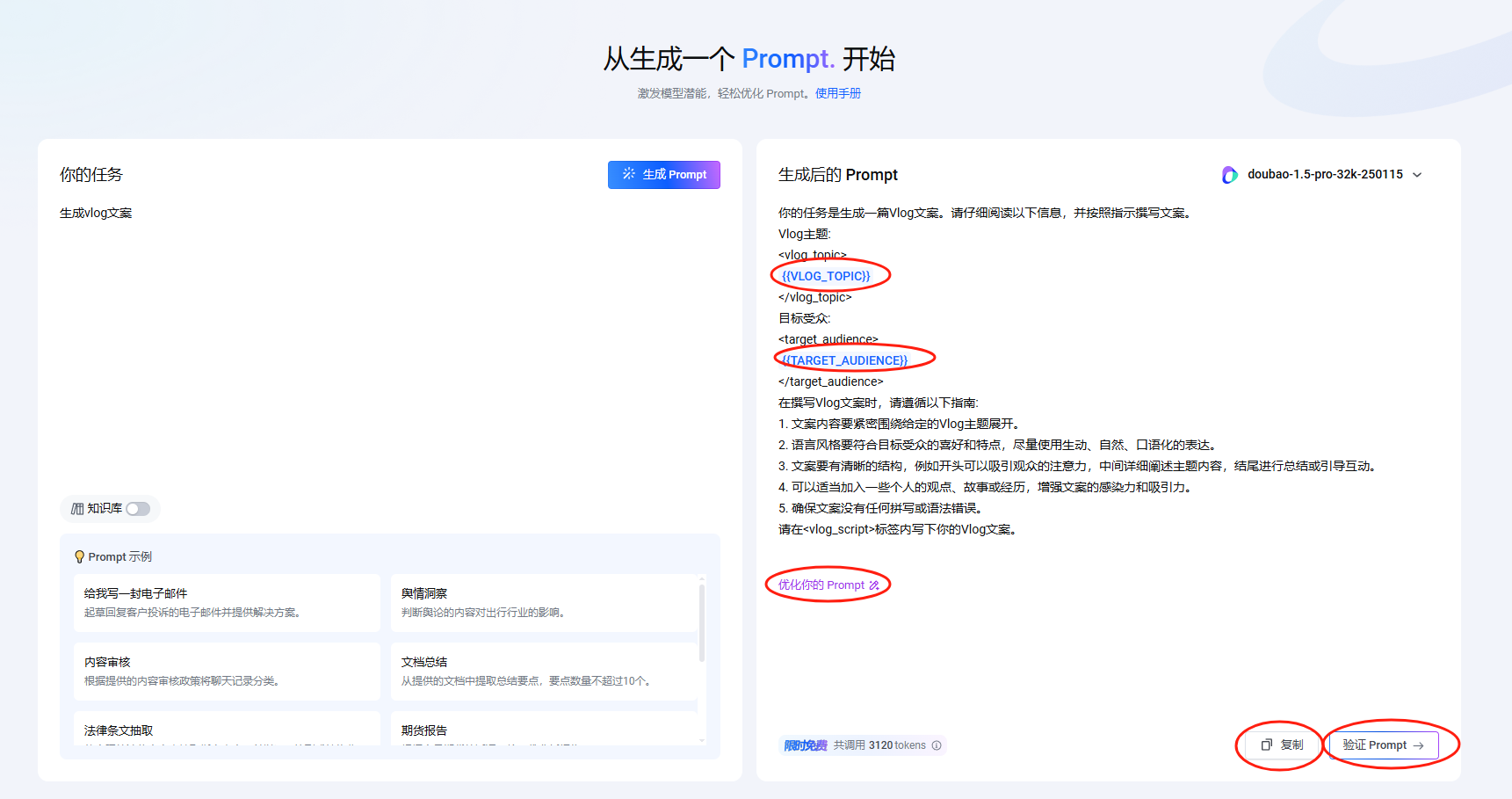
Task: Click the token info circle icon
Action: coord(937,745)
